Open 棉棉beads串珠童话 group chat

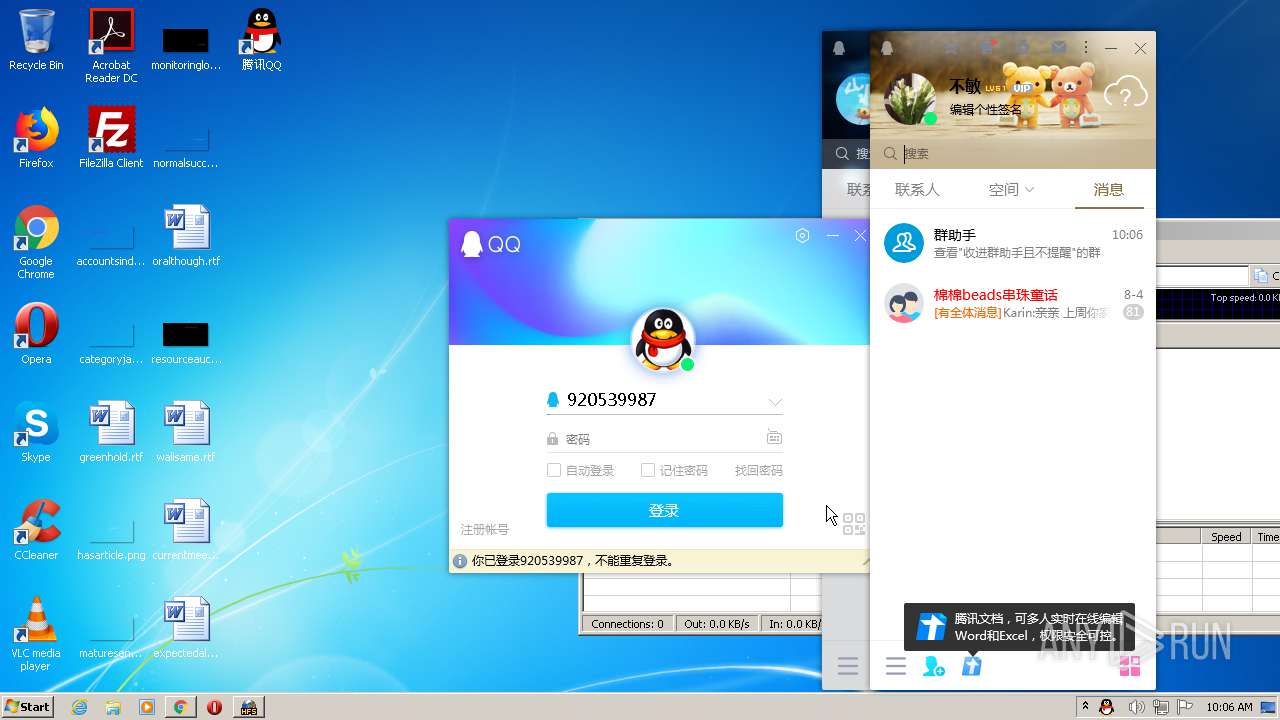coord(1013,303)
